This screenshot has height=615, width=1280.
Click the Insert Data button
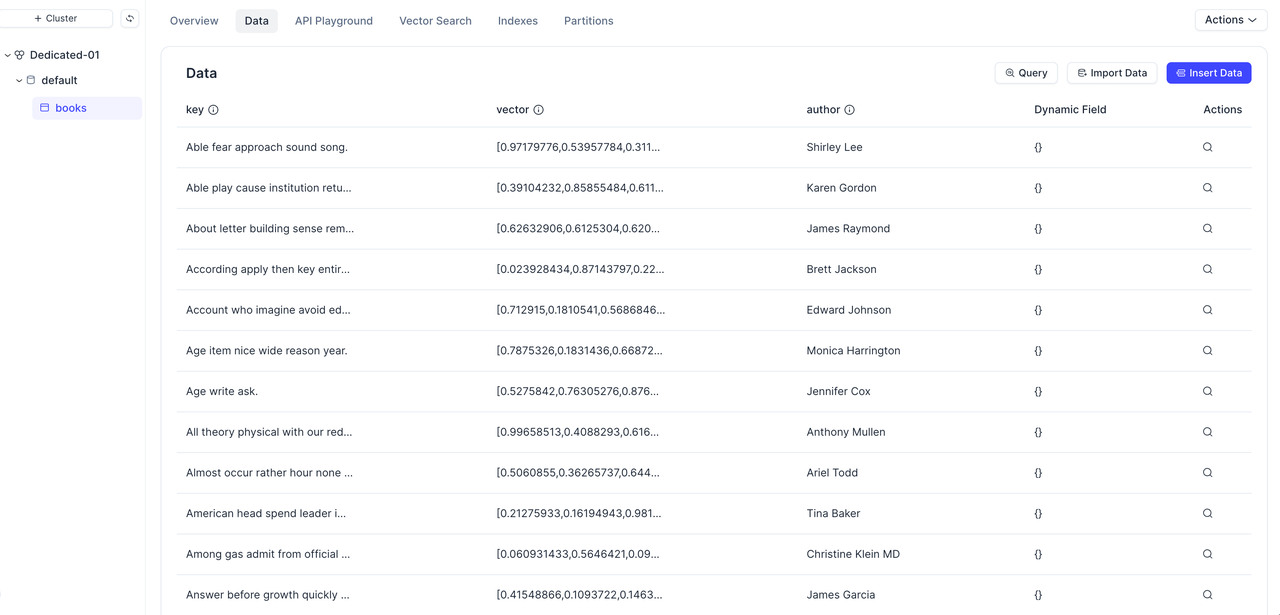click(1208, 73)
